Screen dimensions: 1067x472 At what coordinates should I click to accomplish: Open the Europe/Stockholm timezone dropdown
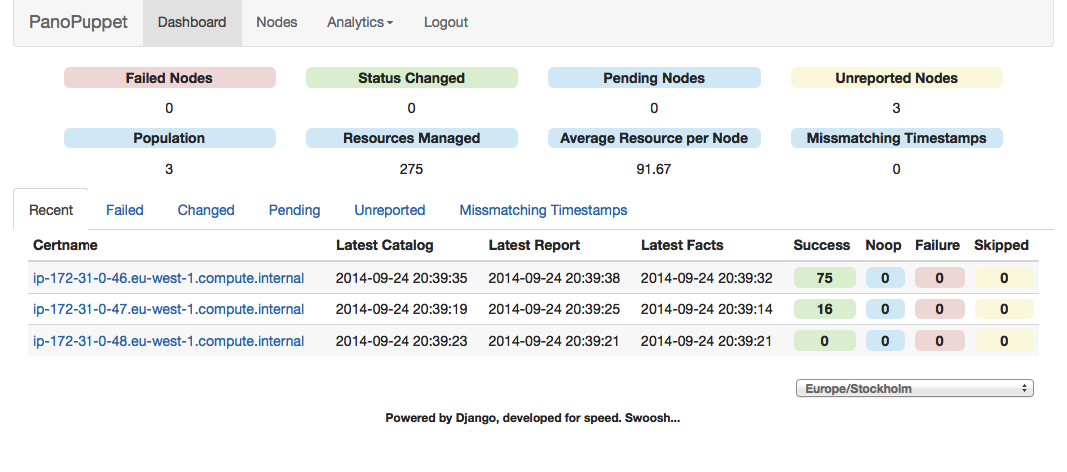915,388
